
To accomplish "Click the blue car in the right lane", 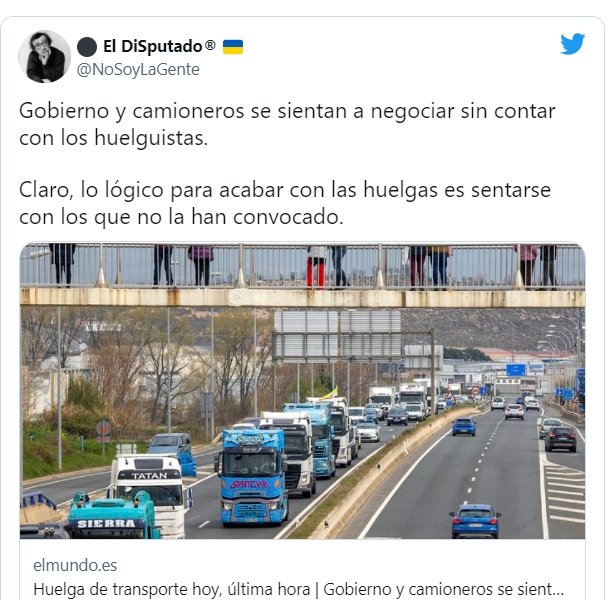I will 475,521.
